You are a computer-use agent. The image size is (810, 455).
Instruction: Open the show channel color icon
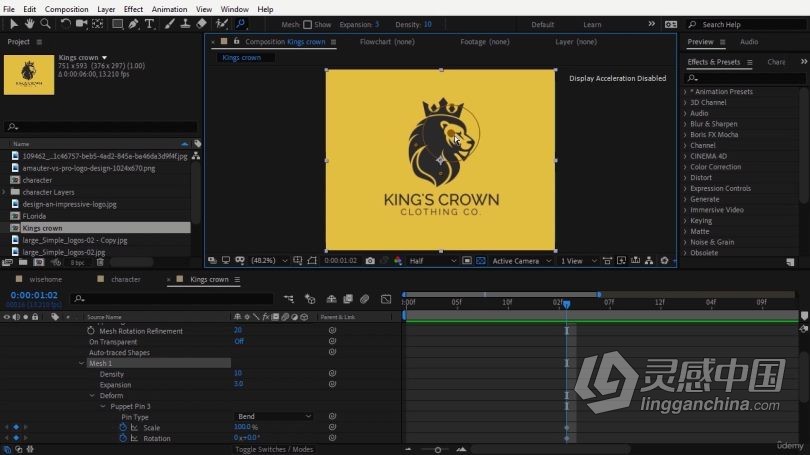[398, 261]
